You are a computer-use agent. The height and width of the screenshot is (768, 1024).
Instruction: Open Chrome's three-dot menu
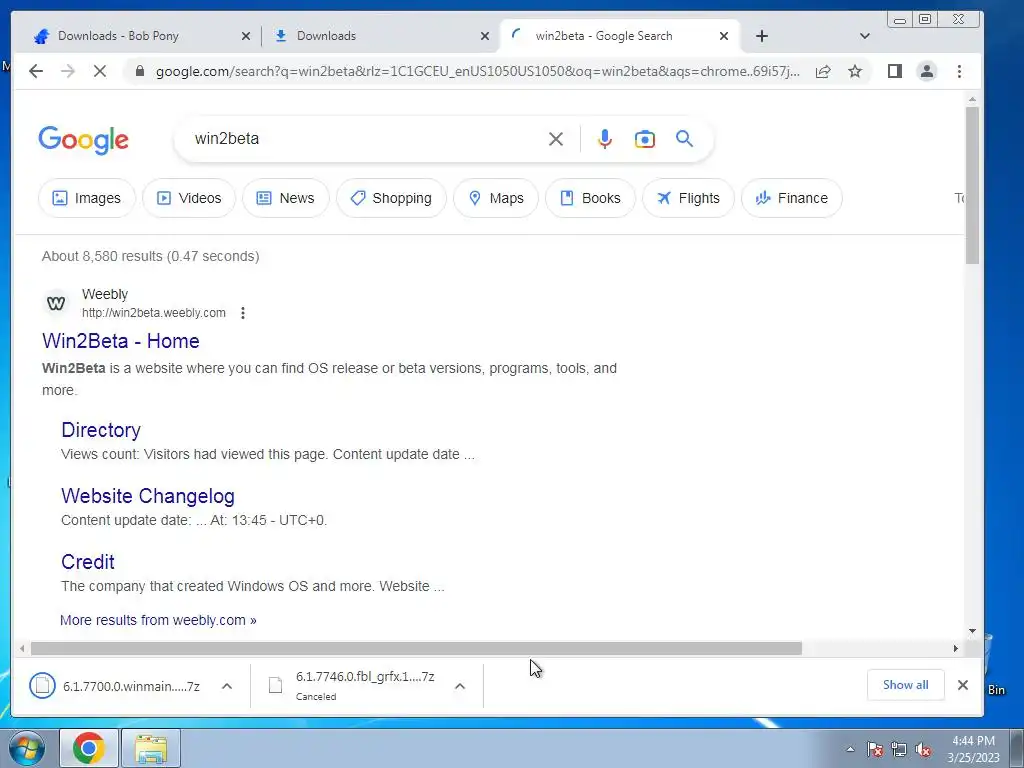tap(959, 71)
